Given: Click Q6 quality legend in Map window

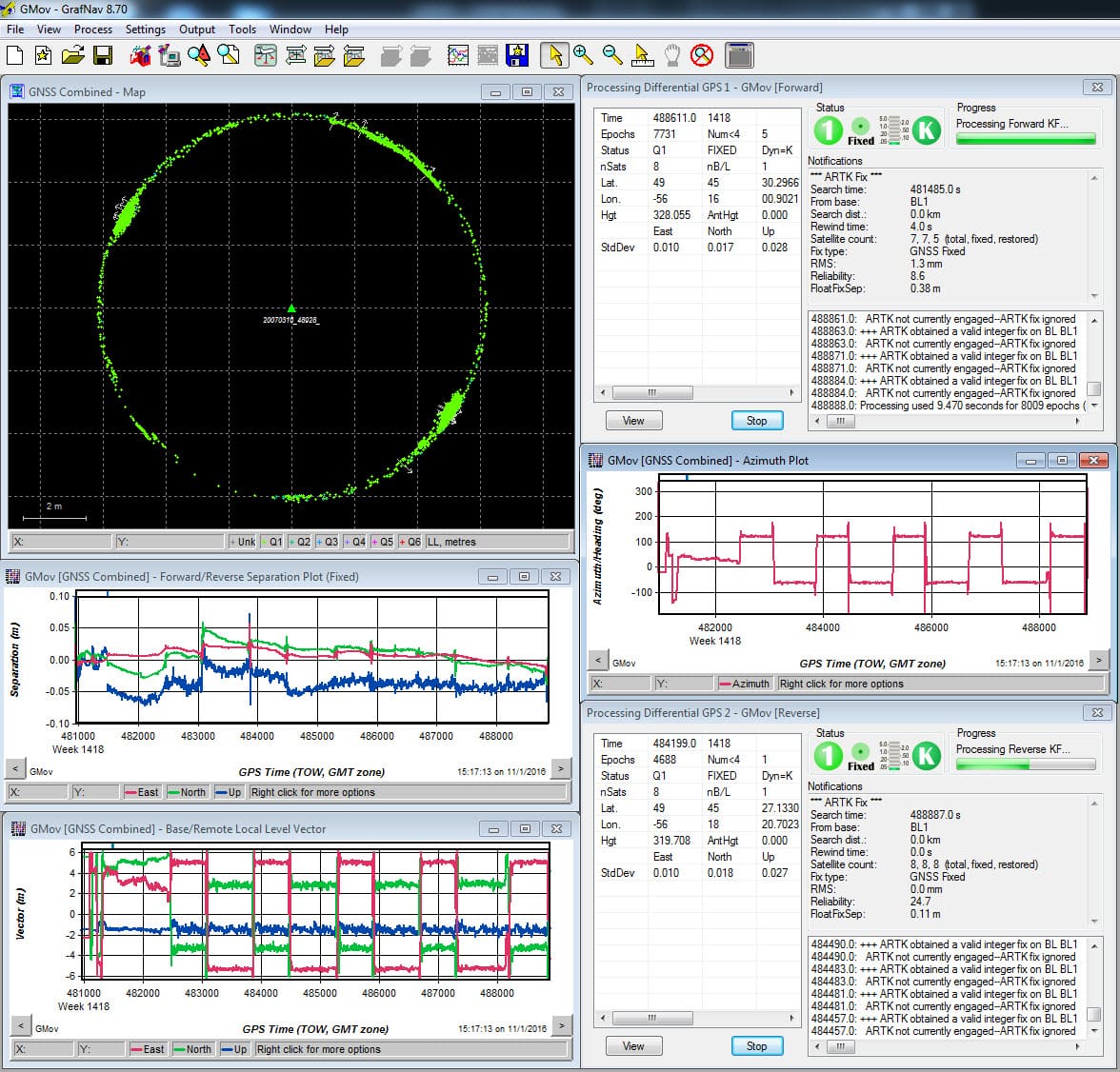Looking at the screenshot, I should [x=410, y=542].
